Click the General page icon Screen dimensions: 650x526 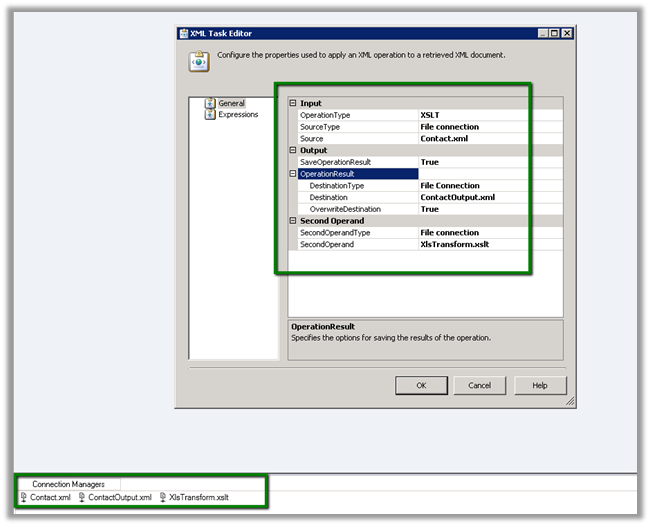(x=210, y=103)
